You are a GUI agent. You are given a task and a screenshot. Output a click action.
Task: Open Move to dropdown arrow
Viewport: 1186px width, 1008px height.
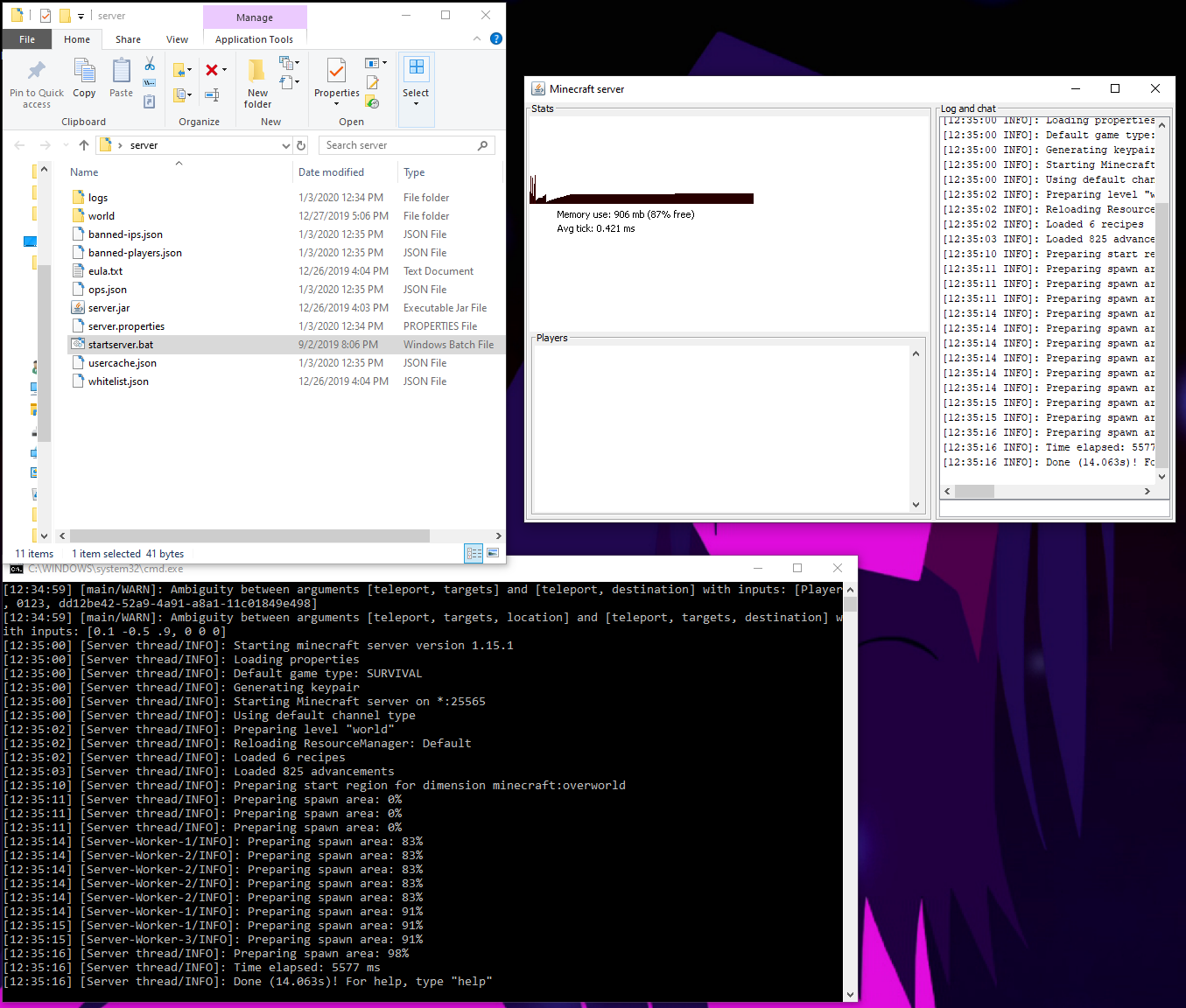[190, 70]
